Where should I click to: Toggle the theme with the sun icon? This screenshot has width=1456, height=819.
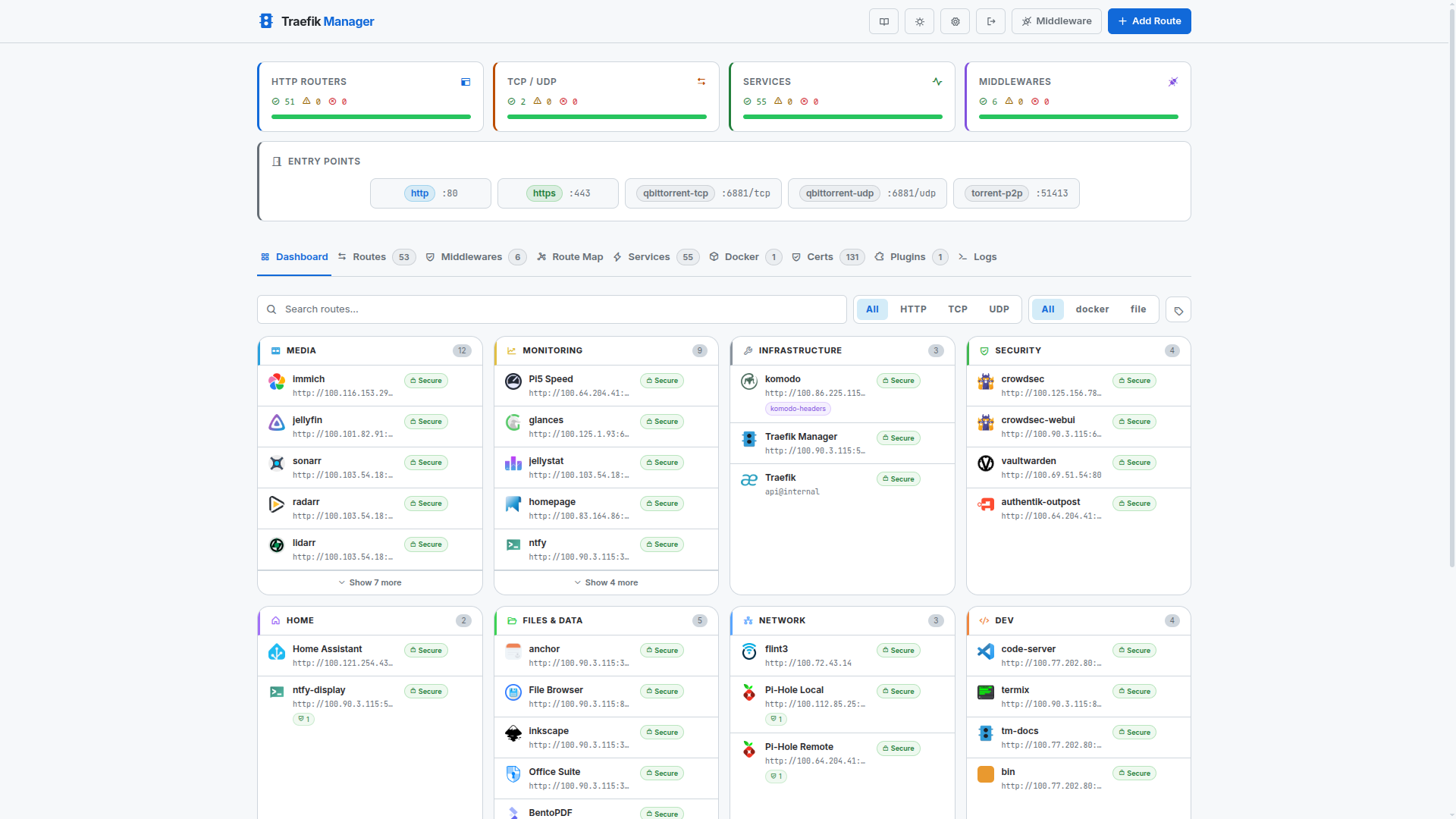click(x=919, y=21)
